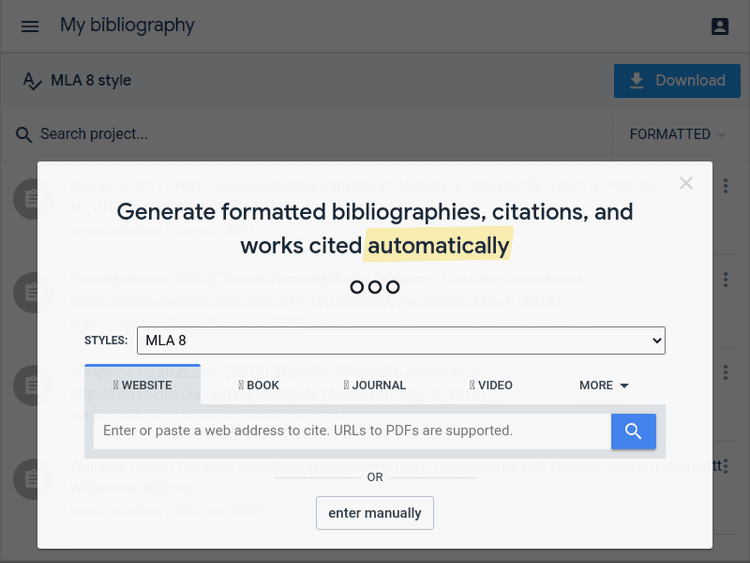750x563 pixels.
Task: Click the first citation clipboard icon
Action: pyautogui.click(x=31, y=199)
